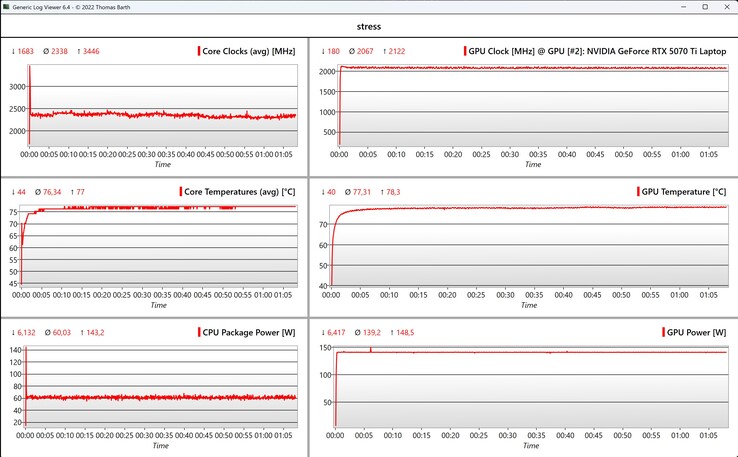Click CPU Package Power maximum value 143,2
The width and height of the screenshot is (738, 457).
point(96,333)
